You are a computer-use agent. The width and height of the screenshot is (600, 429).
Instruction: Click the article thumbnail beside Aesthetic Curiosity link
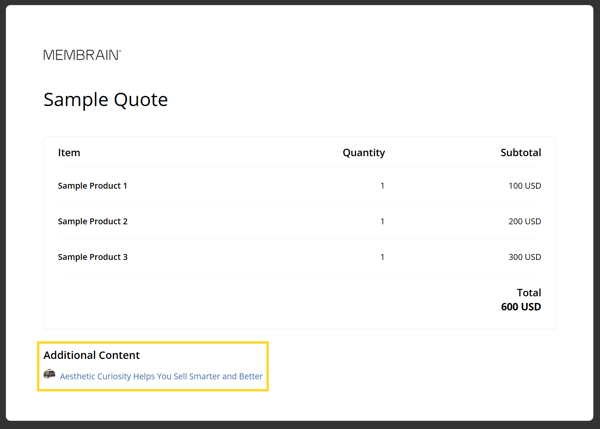[x=50, y=375]
